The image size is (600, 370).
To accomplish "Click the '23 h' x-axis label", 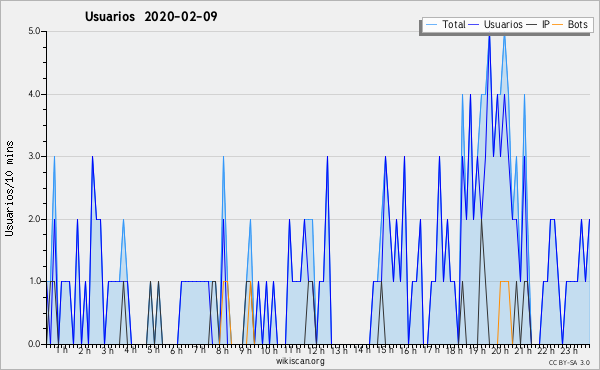I will pos(569,350).
